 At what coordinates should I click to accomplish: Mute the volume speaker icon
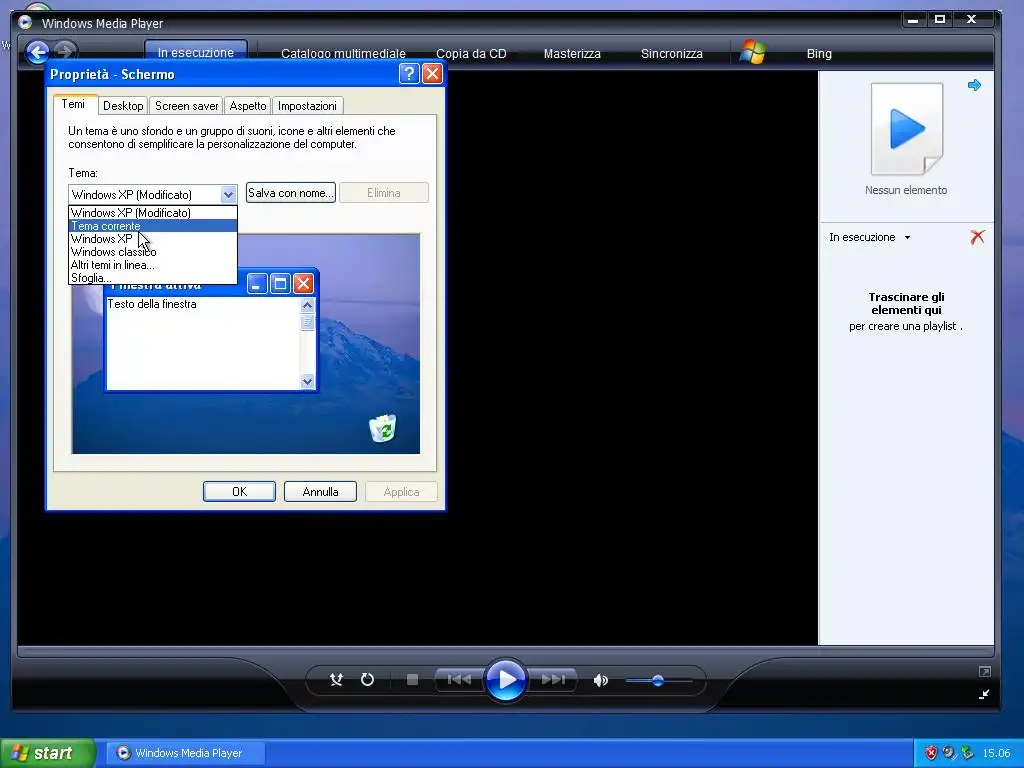pos(600,680)
